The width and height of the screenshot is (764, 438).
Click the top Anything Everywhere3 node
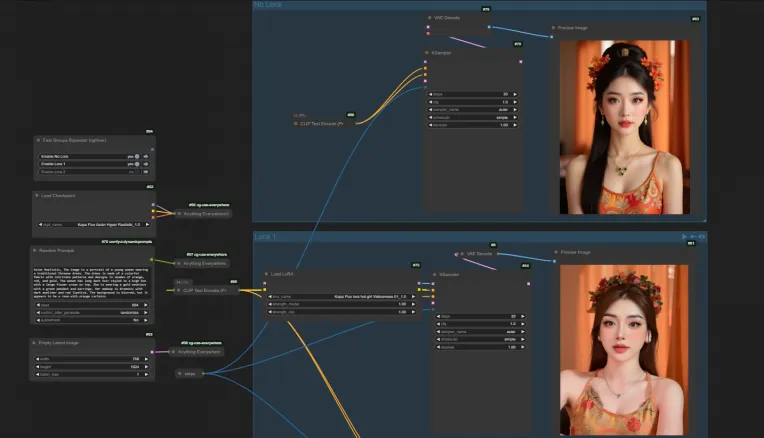(204, 213)
